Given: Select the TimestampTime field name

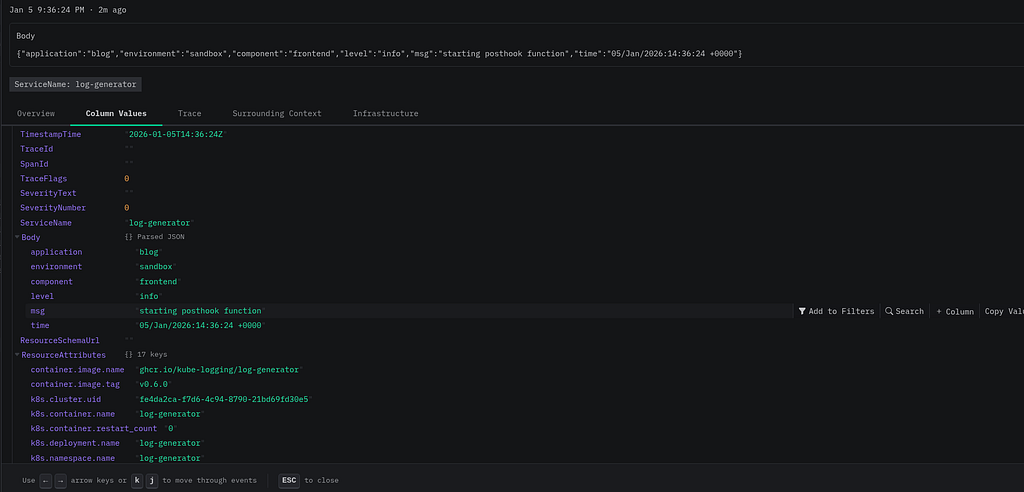Looking at the screenshot, I should click(x=50, y=134).
